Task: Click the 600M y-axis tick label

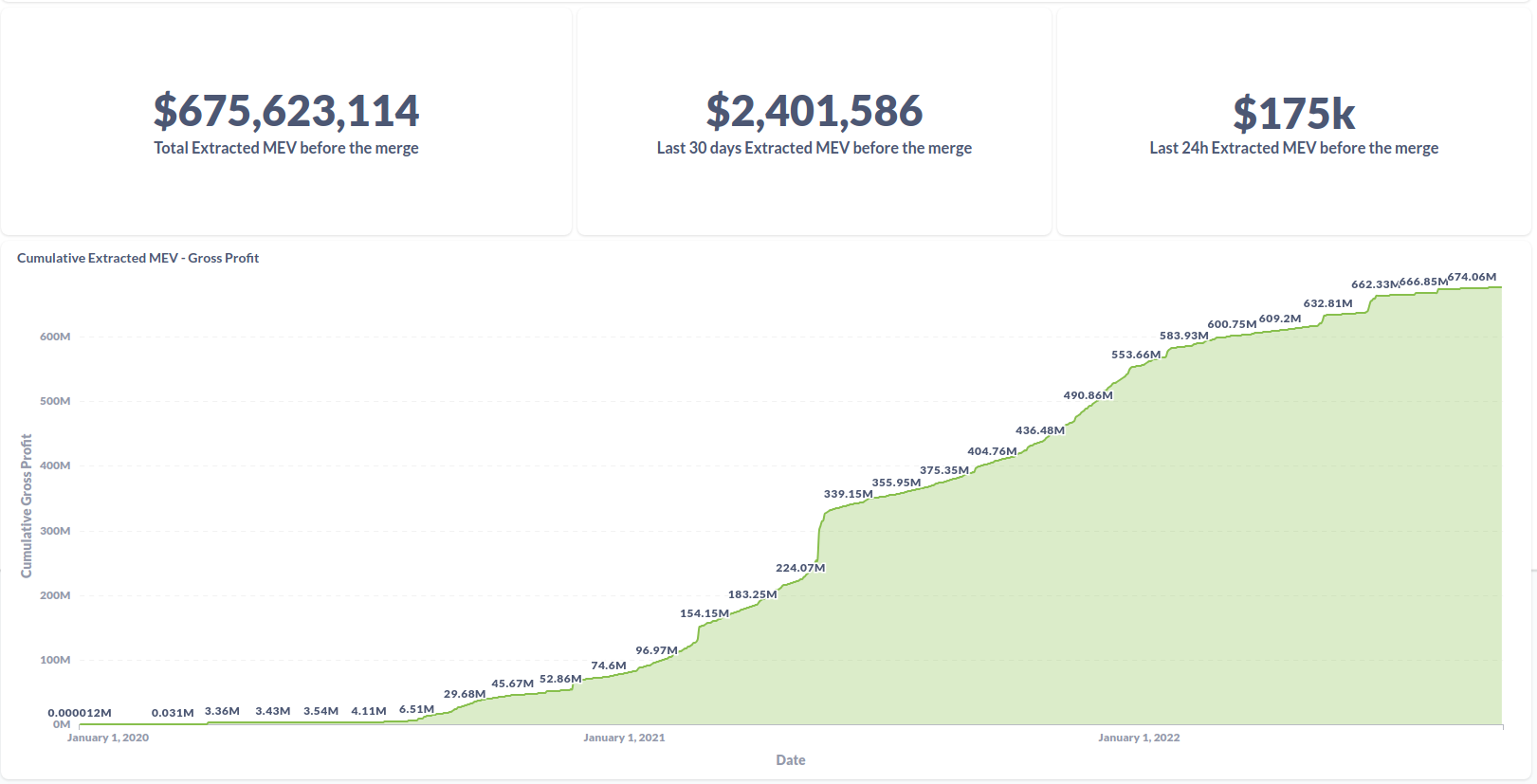Action: [55, 337]
